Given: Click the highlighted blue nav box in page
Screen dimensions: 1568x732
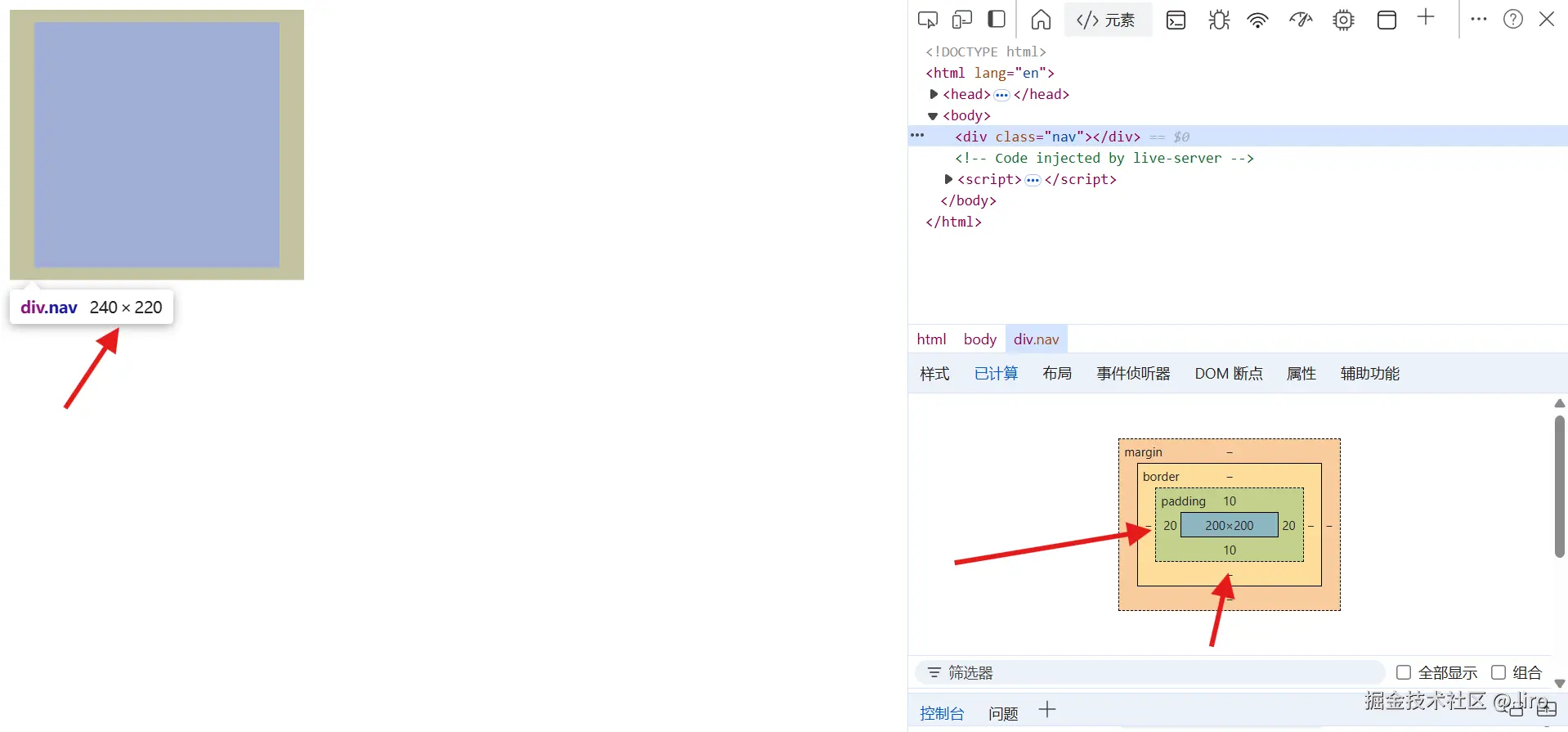Looking at the screenshot, I should pos(157,145).
